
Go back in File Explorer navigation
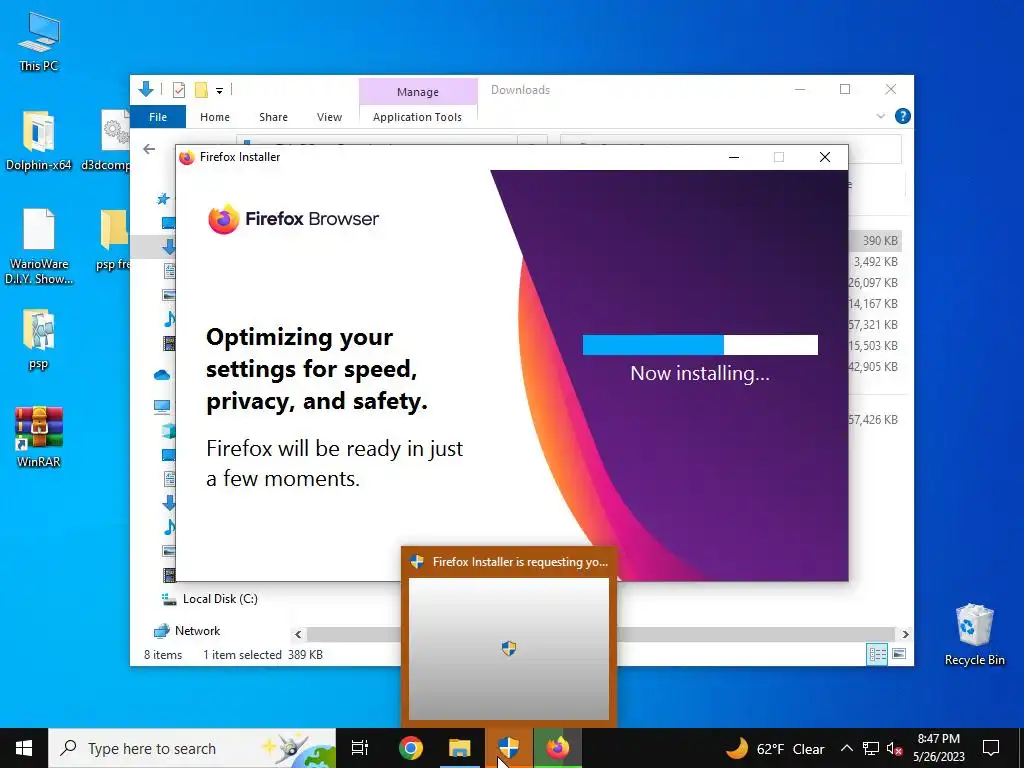tap(150, 149)
